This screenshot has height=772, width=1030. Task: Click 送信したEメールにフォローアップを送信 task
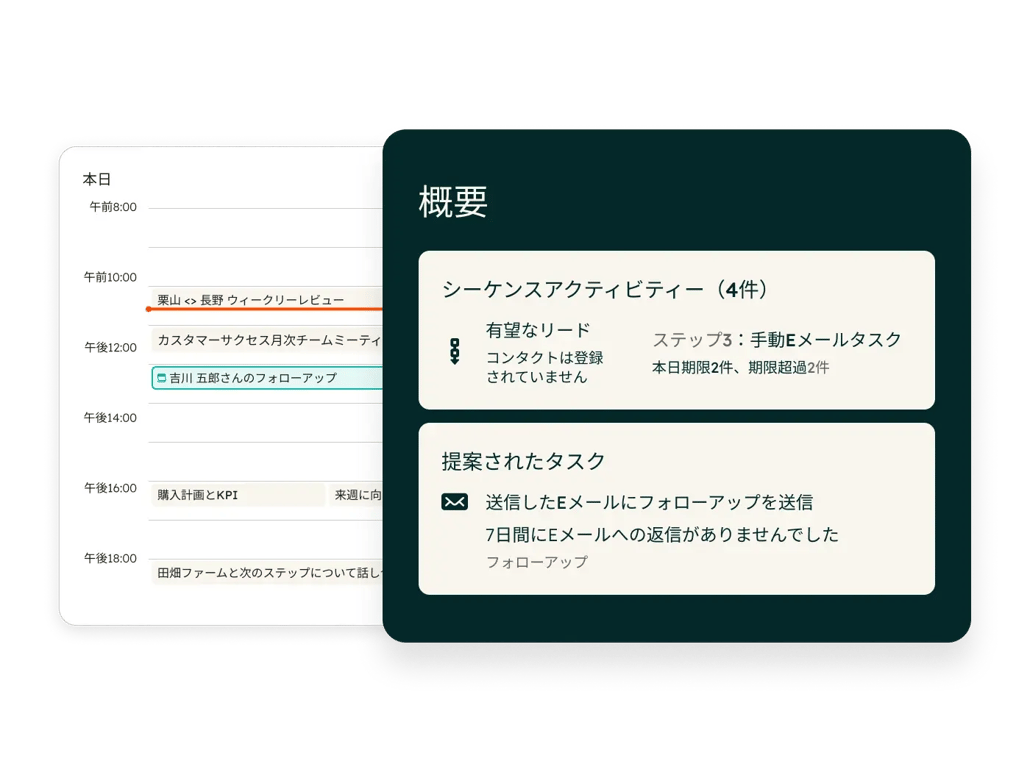(x=649, y=502)
